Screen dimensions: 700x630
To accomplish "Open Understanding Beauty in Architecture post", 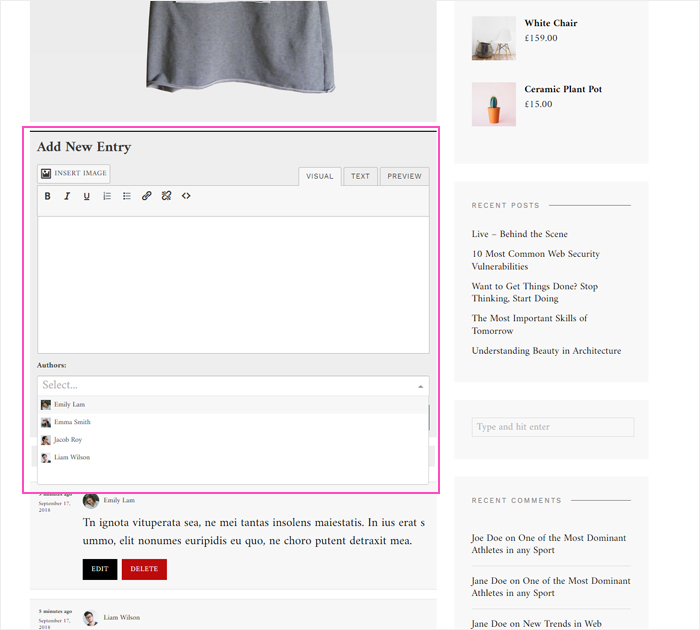I will point(546,351).
